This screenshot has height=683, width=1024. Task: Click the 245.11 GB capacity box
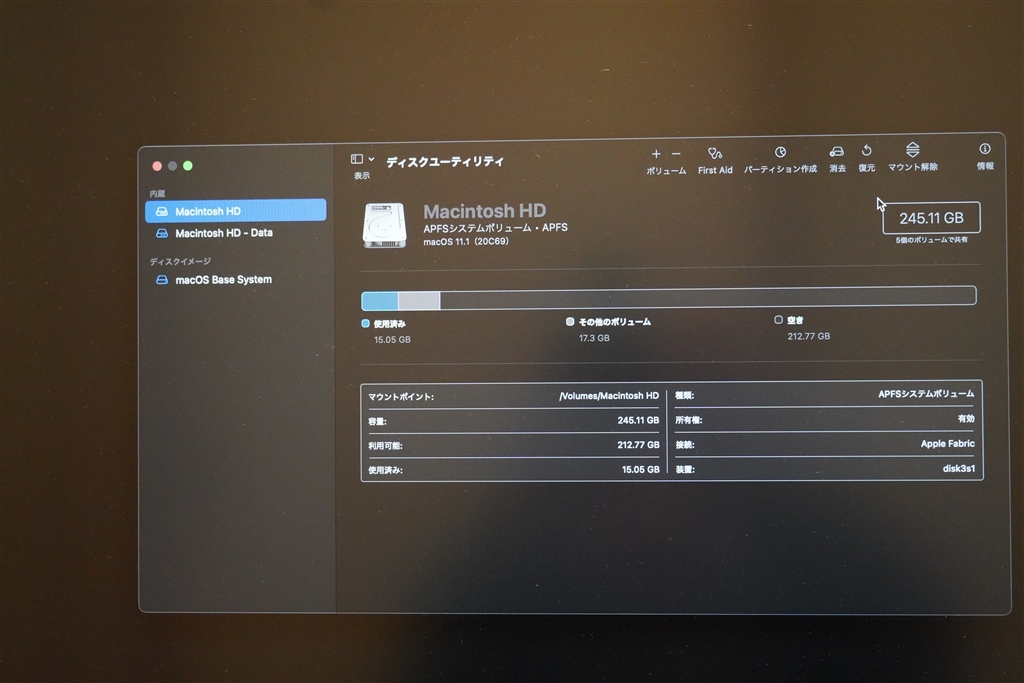(x=931, y=218)
